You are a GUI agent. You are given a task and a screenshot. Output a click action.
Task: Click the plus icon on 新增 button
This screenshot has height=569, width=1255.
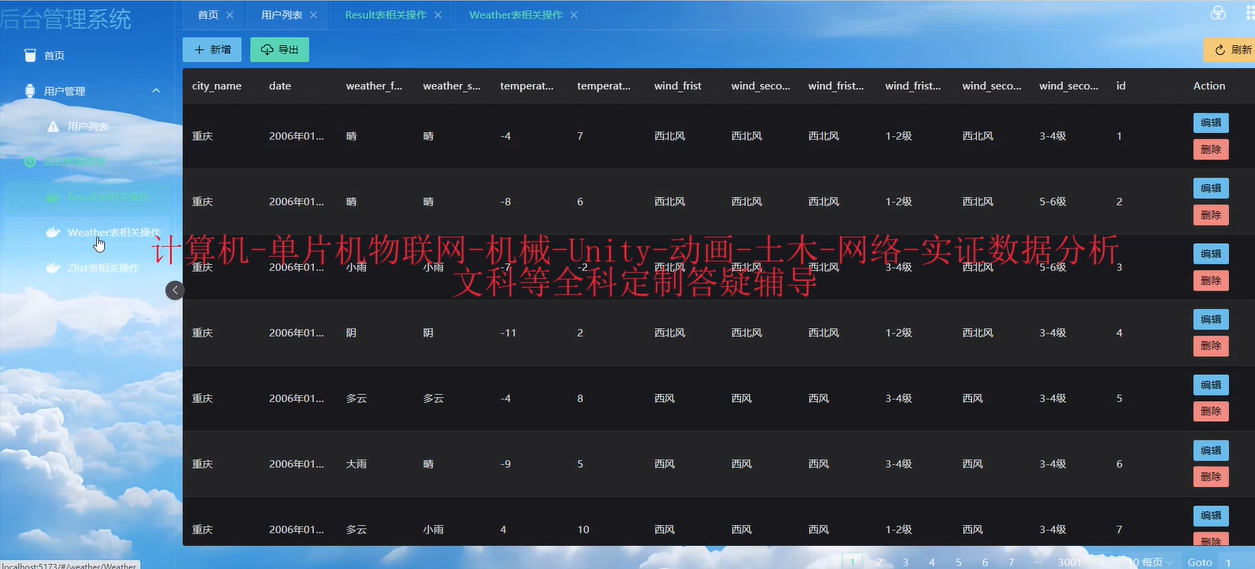point(200,49)
